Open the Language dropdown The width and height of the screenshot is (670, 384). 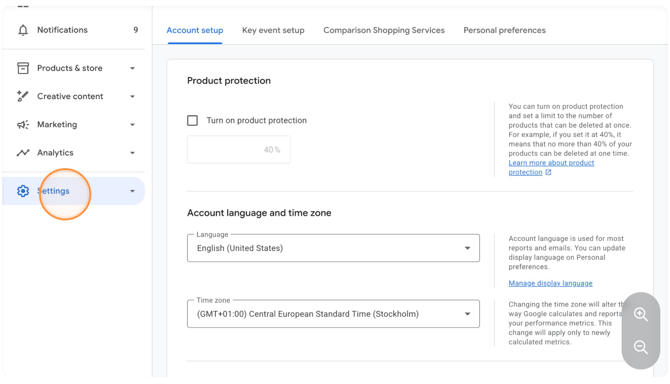tap(333, 248)
